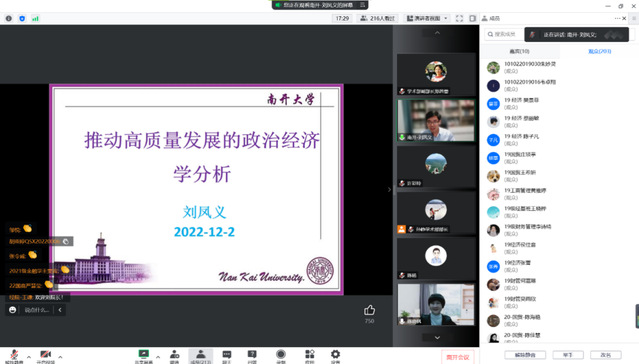Toggle the members (213) panel button
This screenshot has width=639, height=364.
coord(201,356)
